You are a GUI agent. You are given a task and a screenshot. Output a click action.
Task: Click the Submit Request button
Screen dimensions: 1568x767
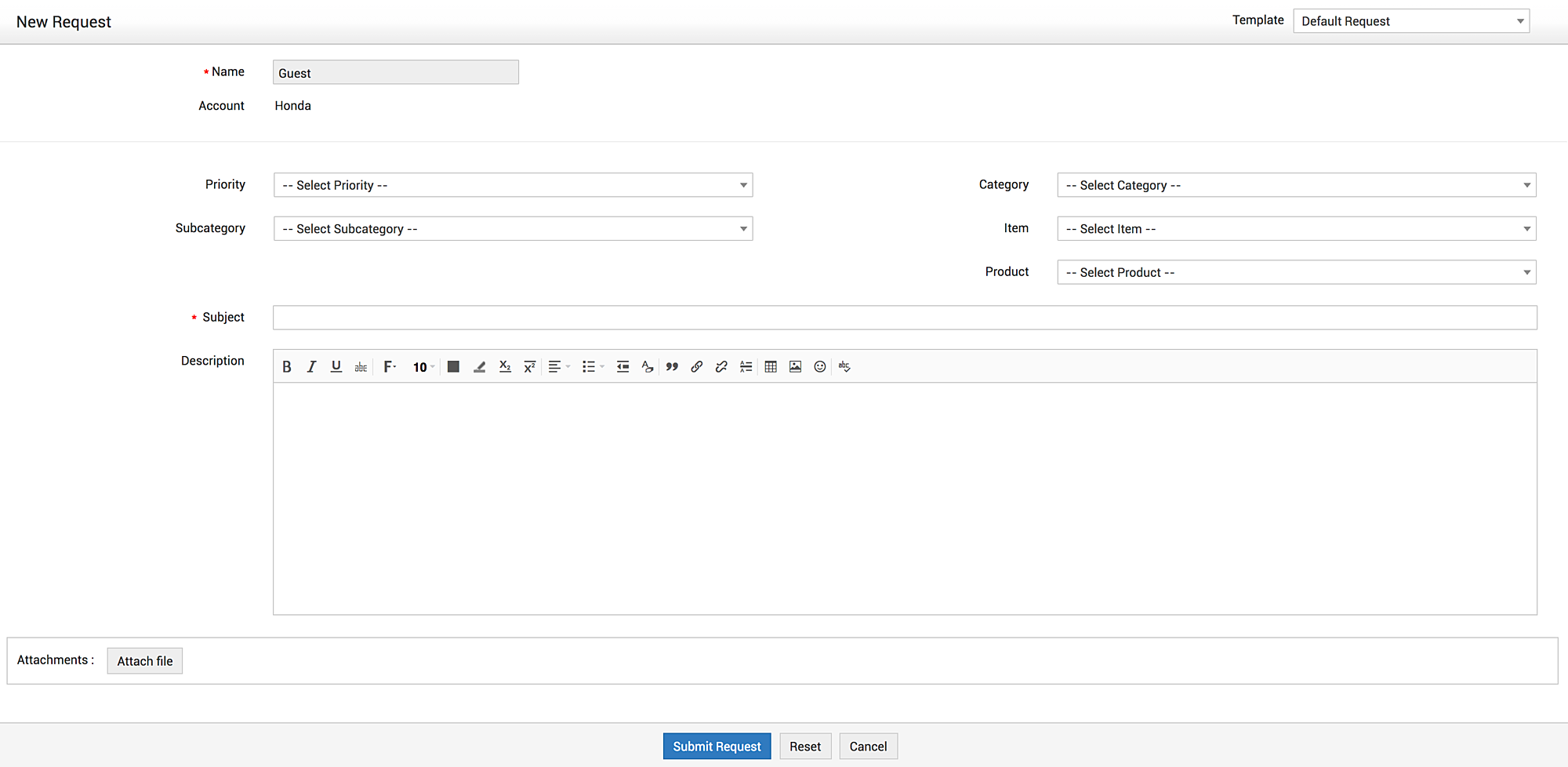[x=717, y=747]
